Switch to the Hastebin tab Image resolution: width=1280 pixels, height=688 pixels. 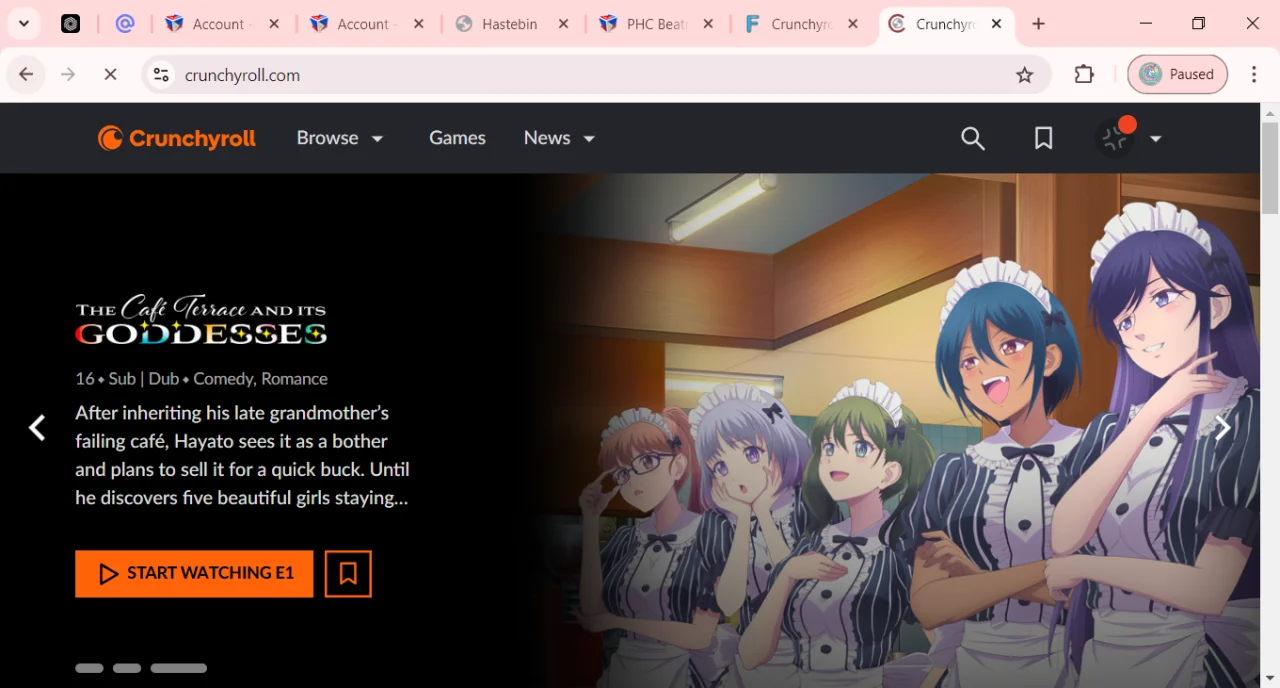[x=513, y=24]
